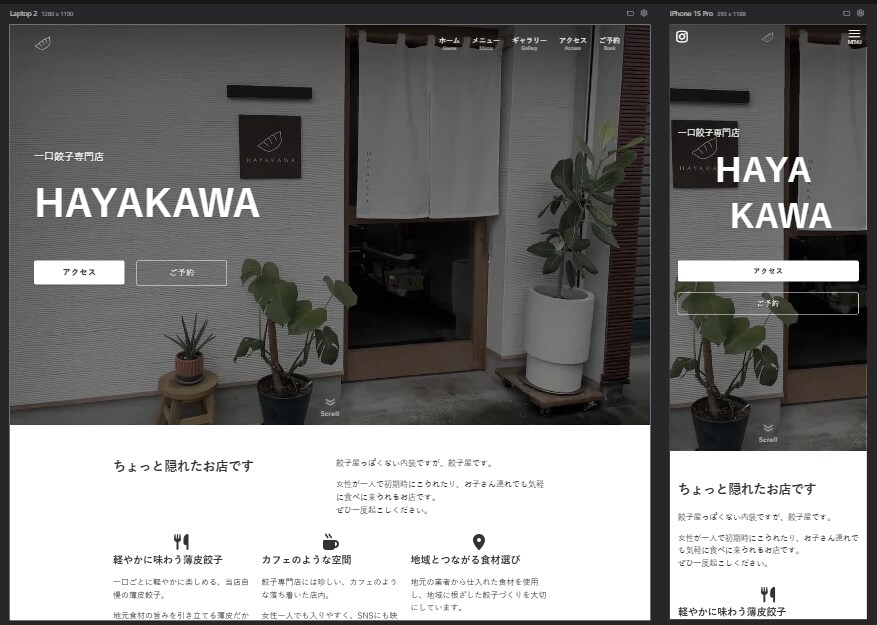Image resolution: width=877 pixels, height=625 pixels.
Task: Click the white アクセス button in the laptop hero
Action: coord(79,272)
